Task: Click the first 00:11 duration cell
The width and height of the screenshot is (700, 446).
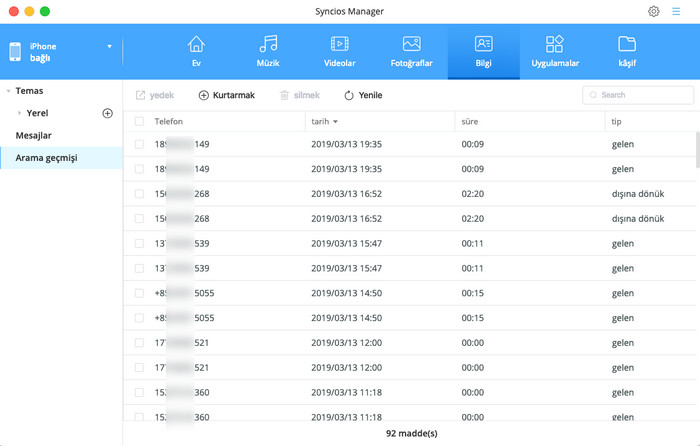Action: (x=473, y=244)
